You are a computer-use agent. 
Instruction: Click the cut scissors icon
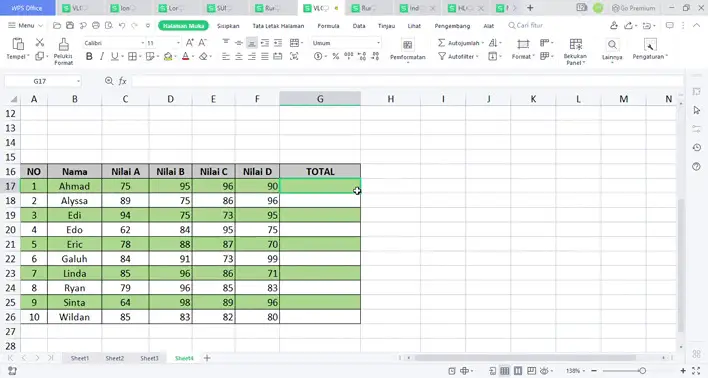(40, 42)
